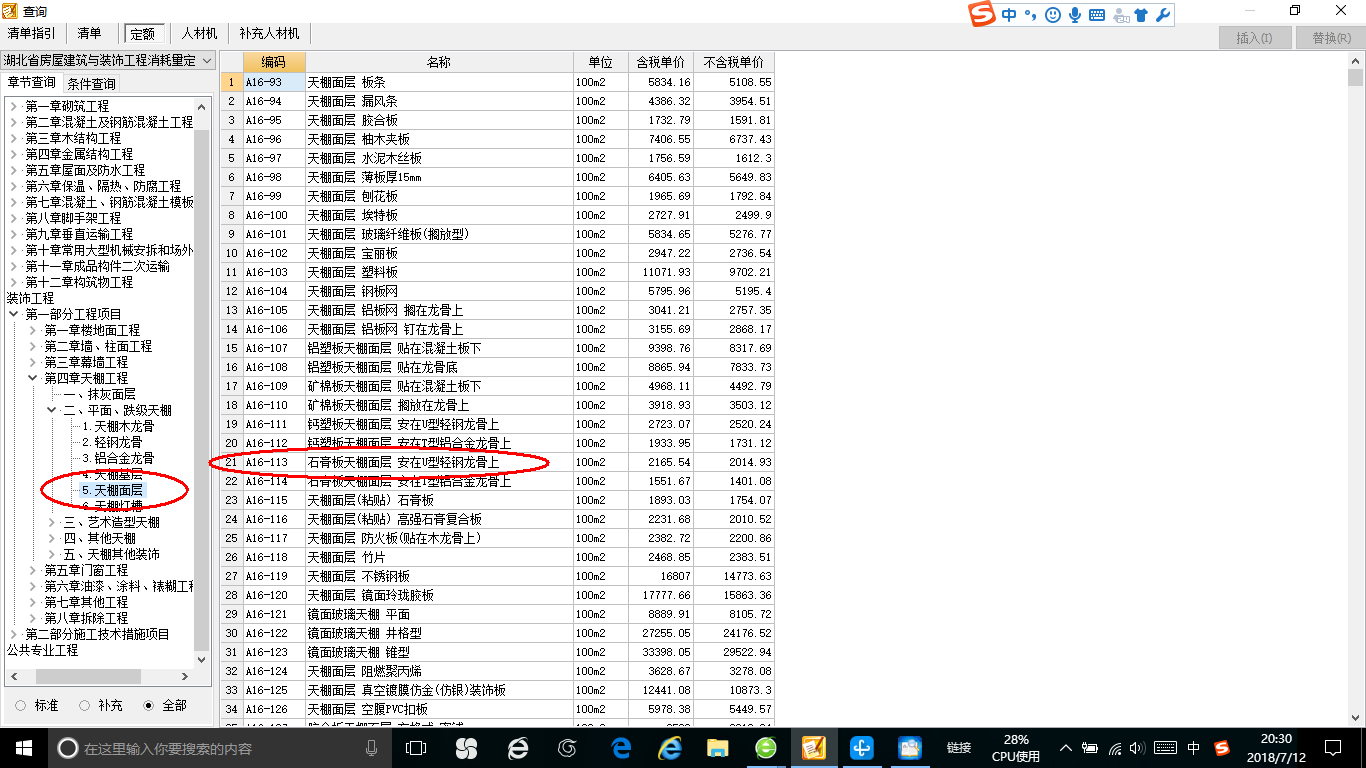Open the soft keyboard from Sogou toolbar
This screenshot has height=768, width=1366.
click(1097, 15)
